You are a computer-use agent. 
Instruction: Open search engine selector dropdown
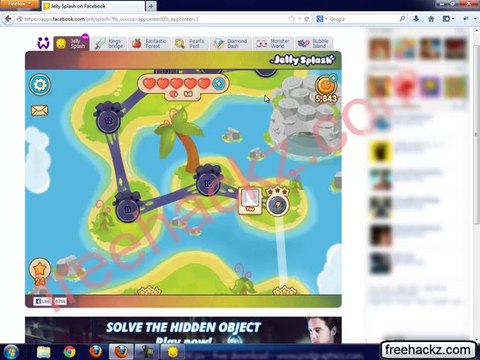coord(322,19)
